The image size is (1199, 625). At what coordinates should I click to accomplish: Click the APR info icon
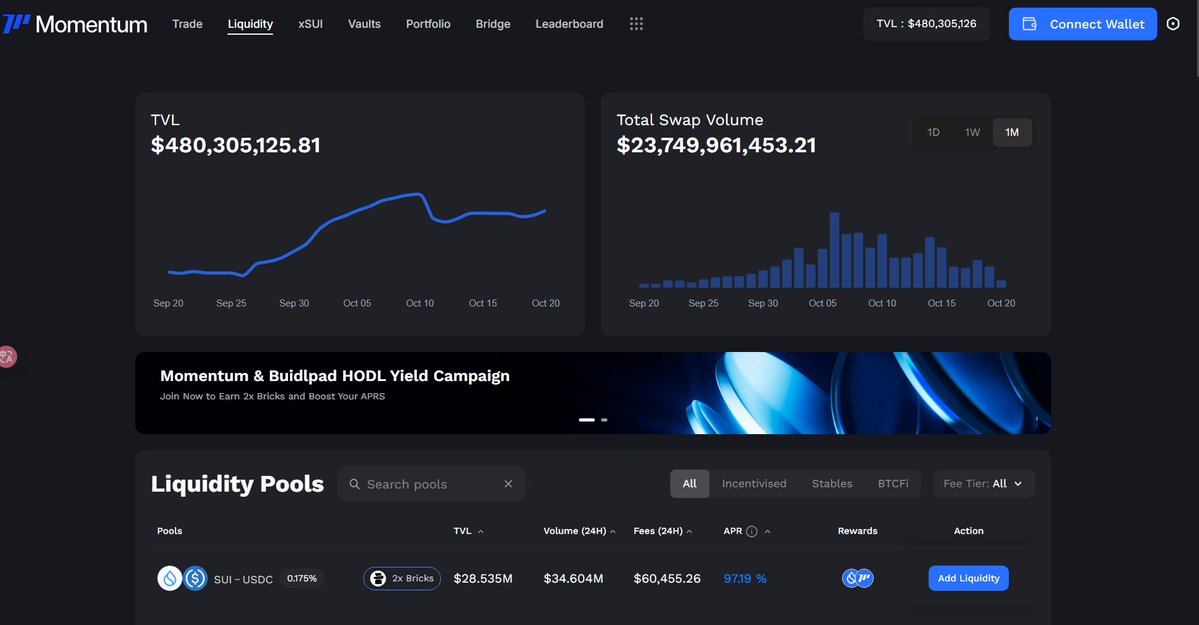(752, 531)
